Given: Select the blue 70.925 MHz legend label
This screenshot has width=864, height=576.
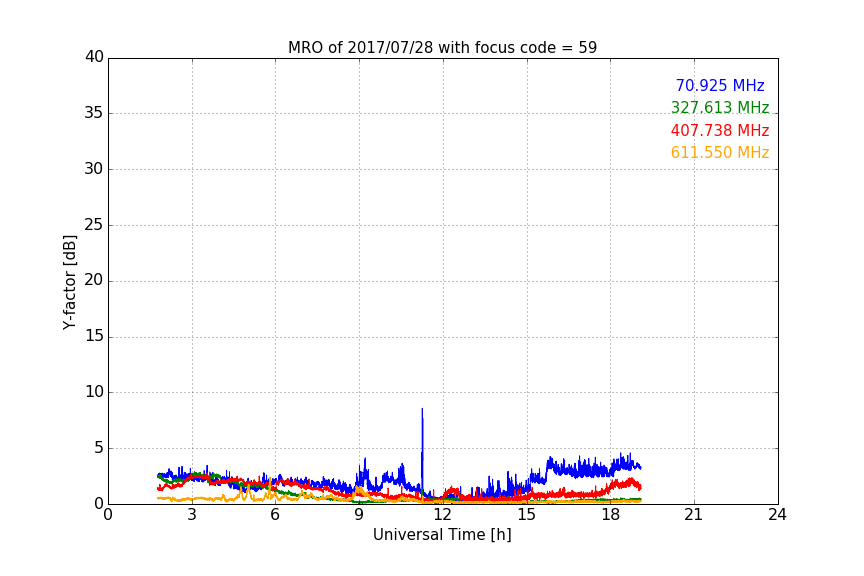Looking at the screenshot, I should [720, 85].
